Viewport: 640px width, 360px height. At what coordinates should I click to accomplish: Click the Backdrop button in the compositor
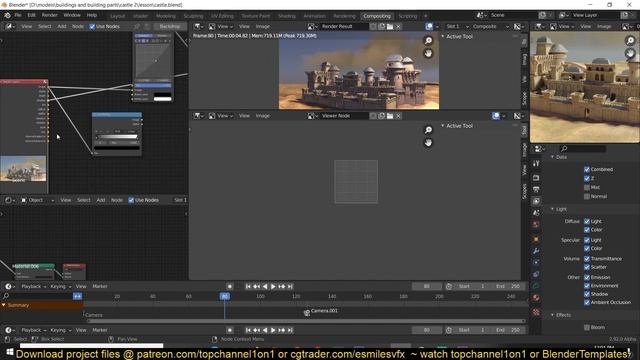tap(170, 27)
